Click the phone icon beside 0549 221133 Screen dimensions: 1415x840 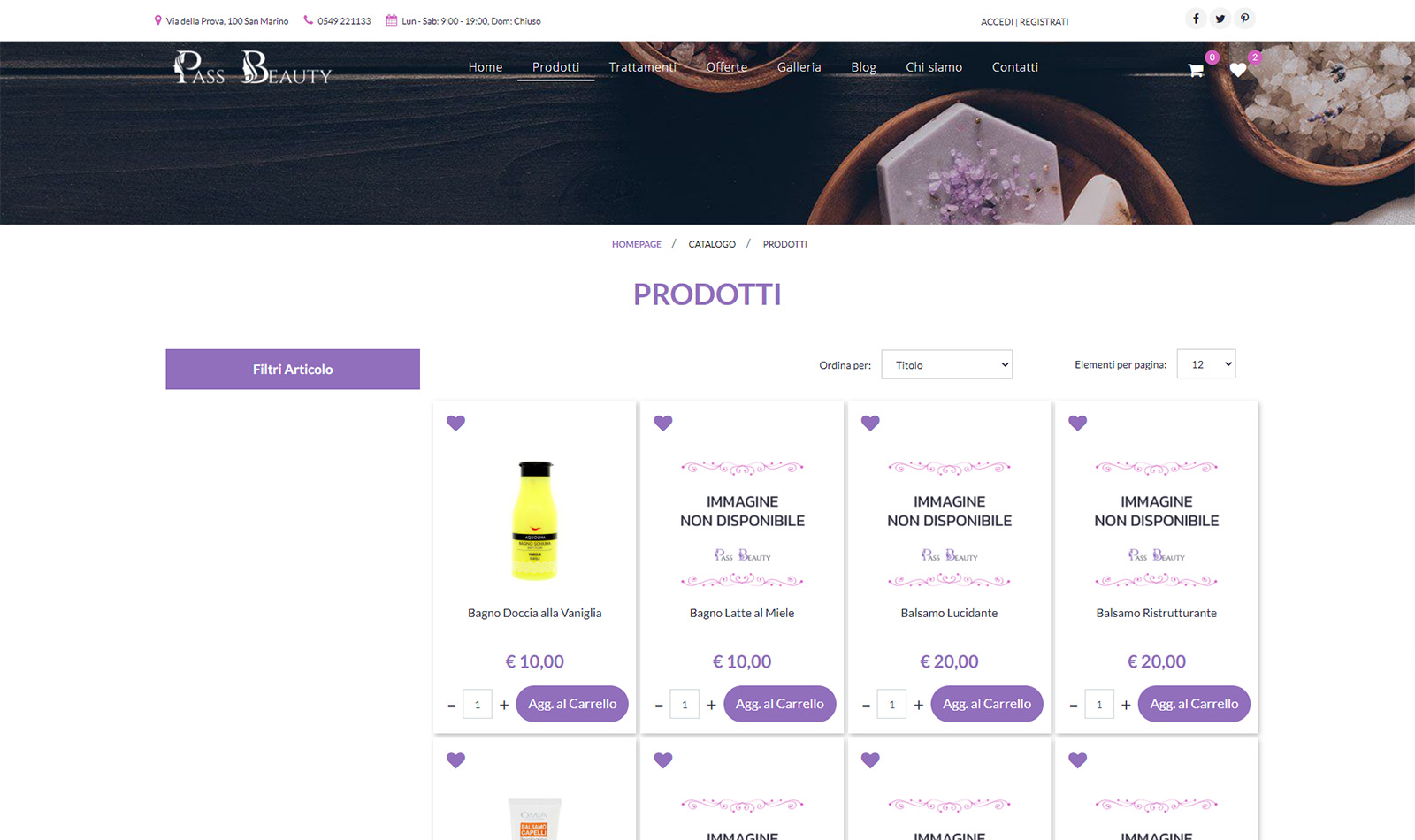click(x=308, y=20)
